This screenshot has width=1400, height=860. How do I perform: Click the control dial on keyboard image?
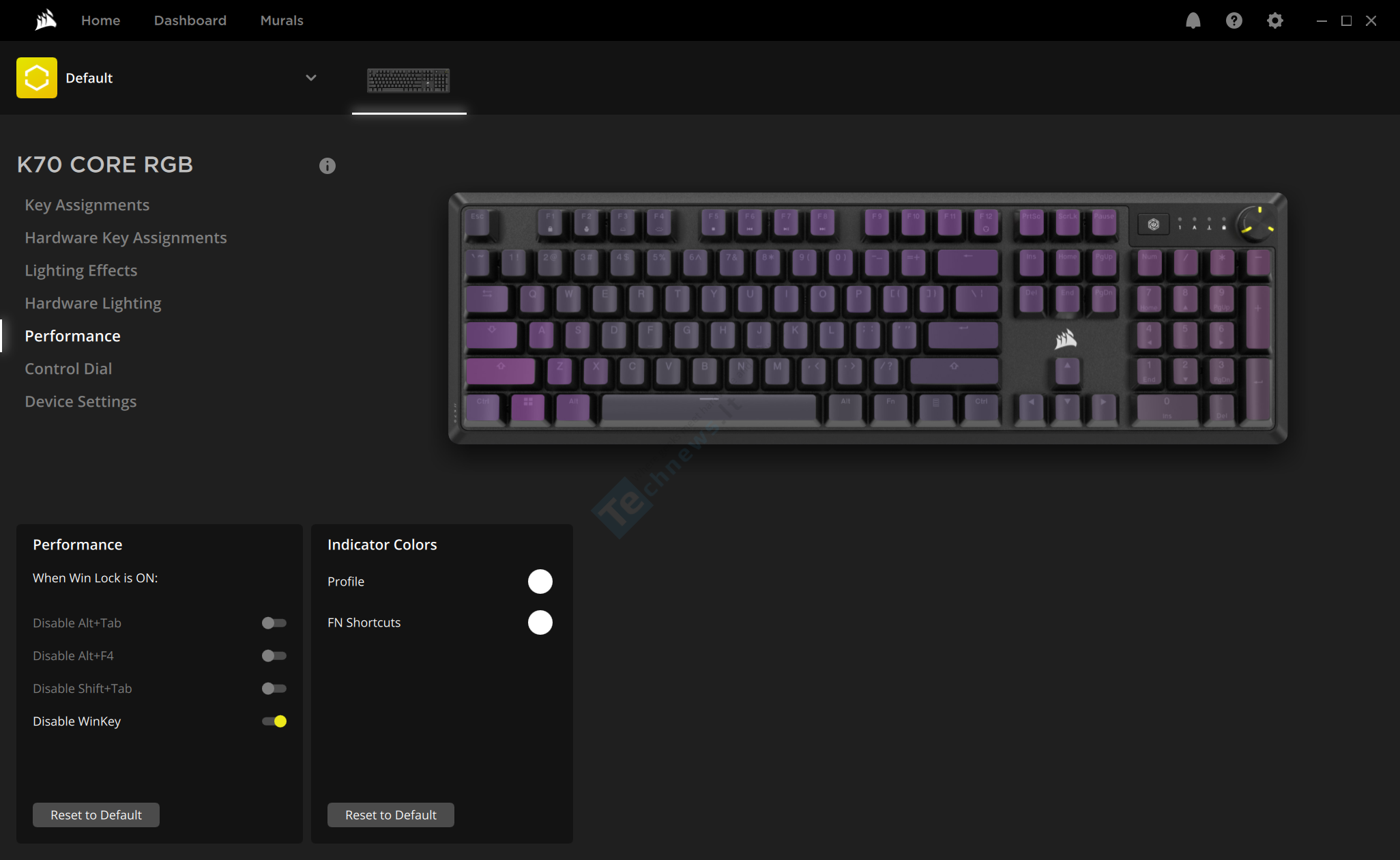click(1256, 224)
